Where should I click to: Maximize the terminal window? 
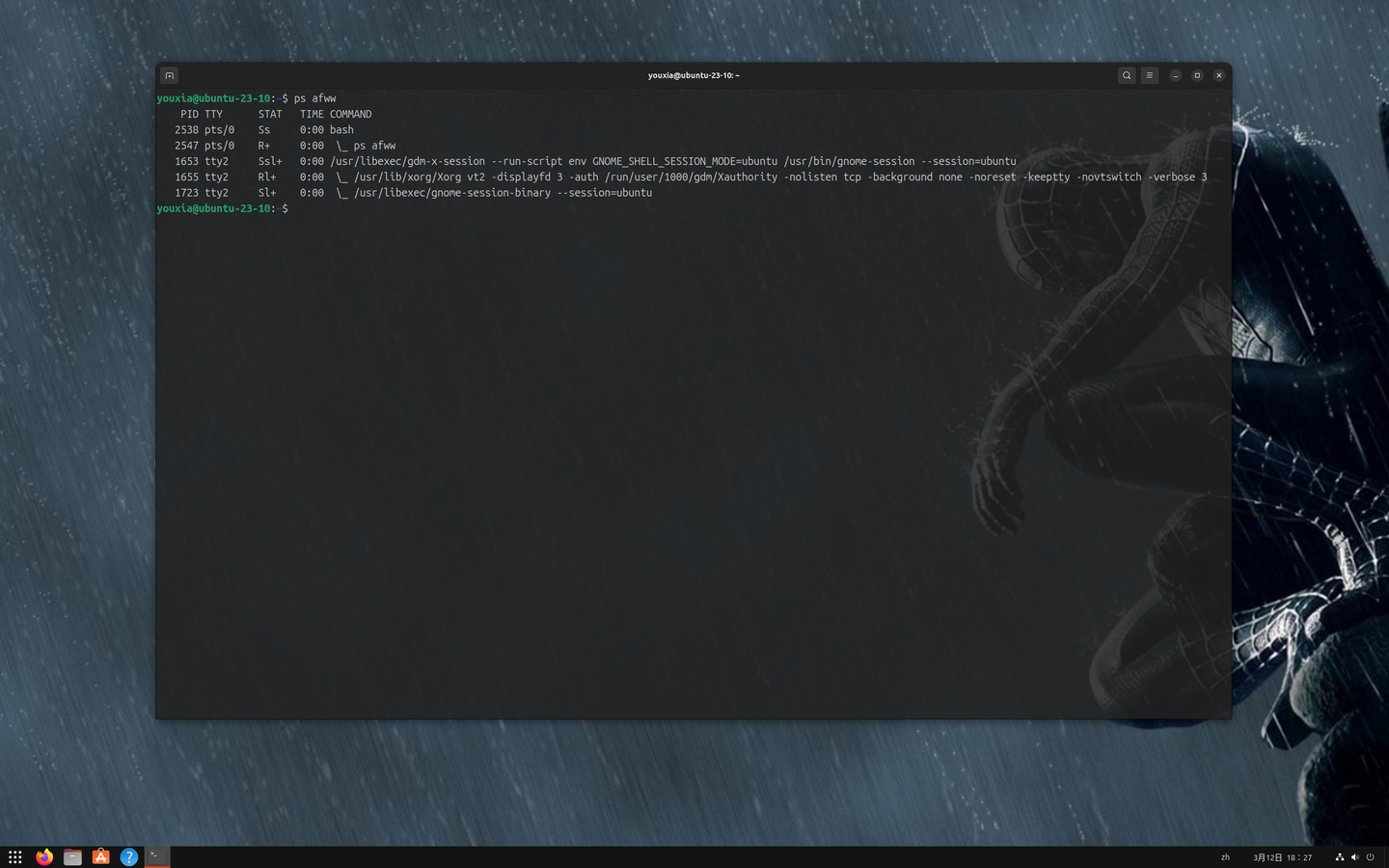click(x=1197, y=74)
